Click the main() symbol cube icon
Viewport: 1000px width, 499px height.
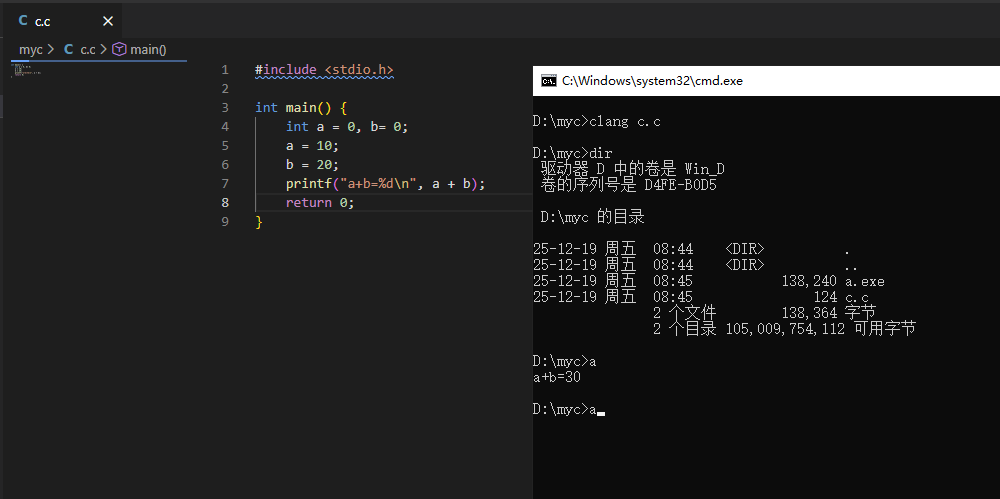pyautogui.click(x=119, y=49)
